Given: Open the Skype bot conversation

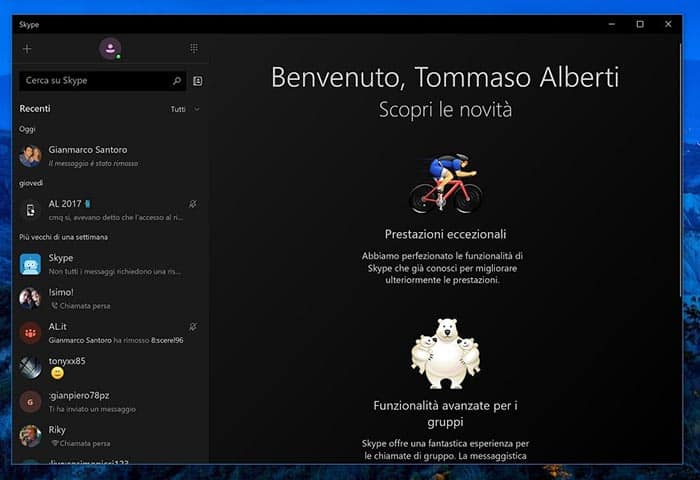Looking at the screenshot, I should pos(111,264).
